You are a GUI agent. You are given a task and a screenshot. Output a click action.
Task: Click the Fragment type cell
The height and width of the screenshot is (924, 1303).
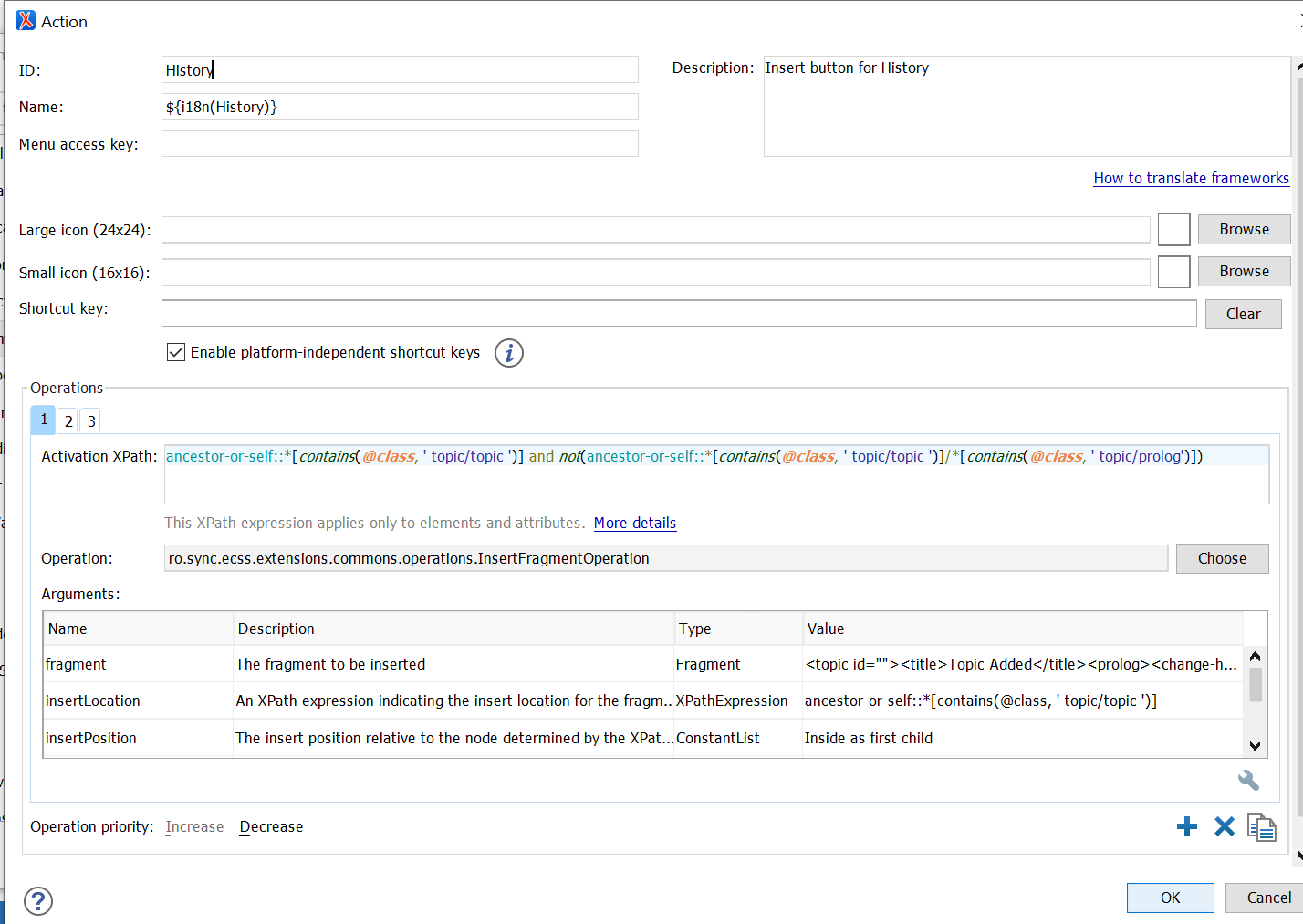coord(708,664)
